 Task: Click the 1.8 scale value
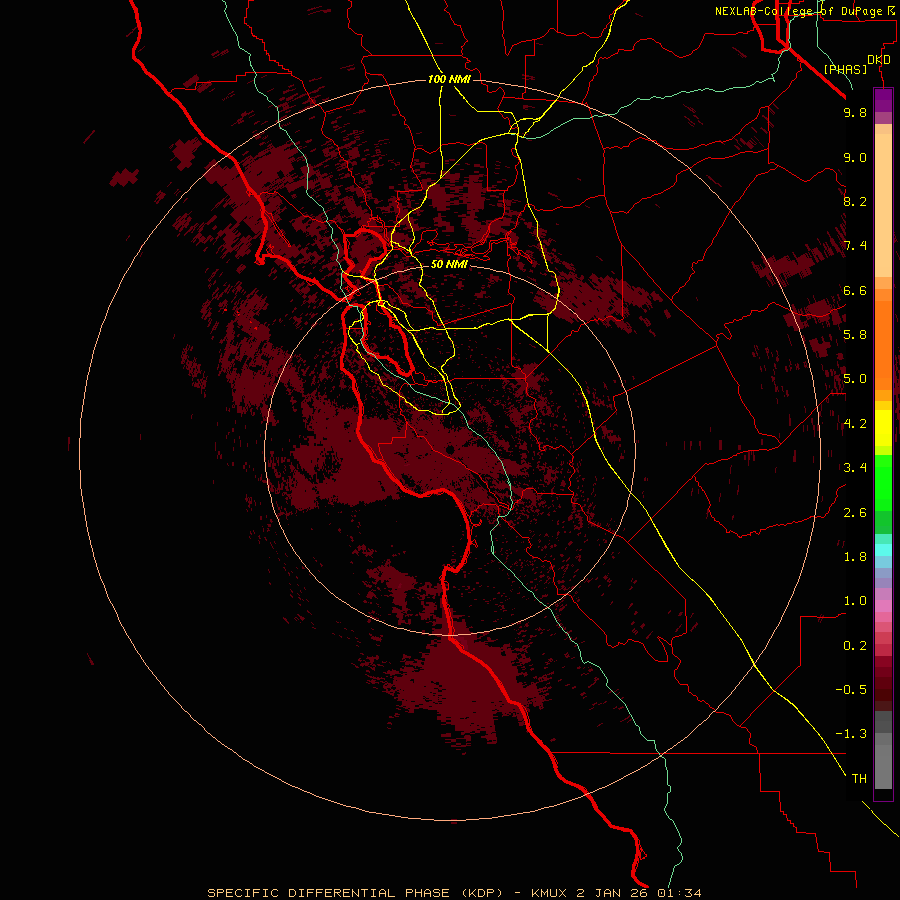[x=855, y=557]
